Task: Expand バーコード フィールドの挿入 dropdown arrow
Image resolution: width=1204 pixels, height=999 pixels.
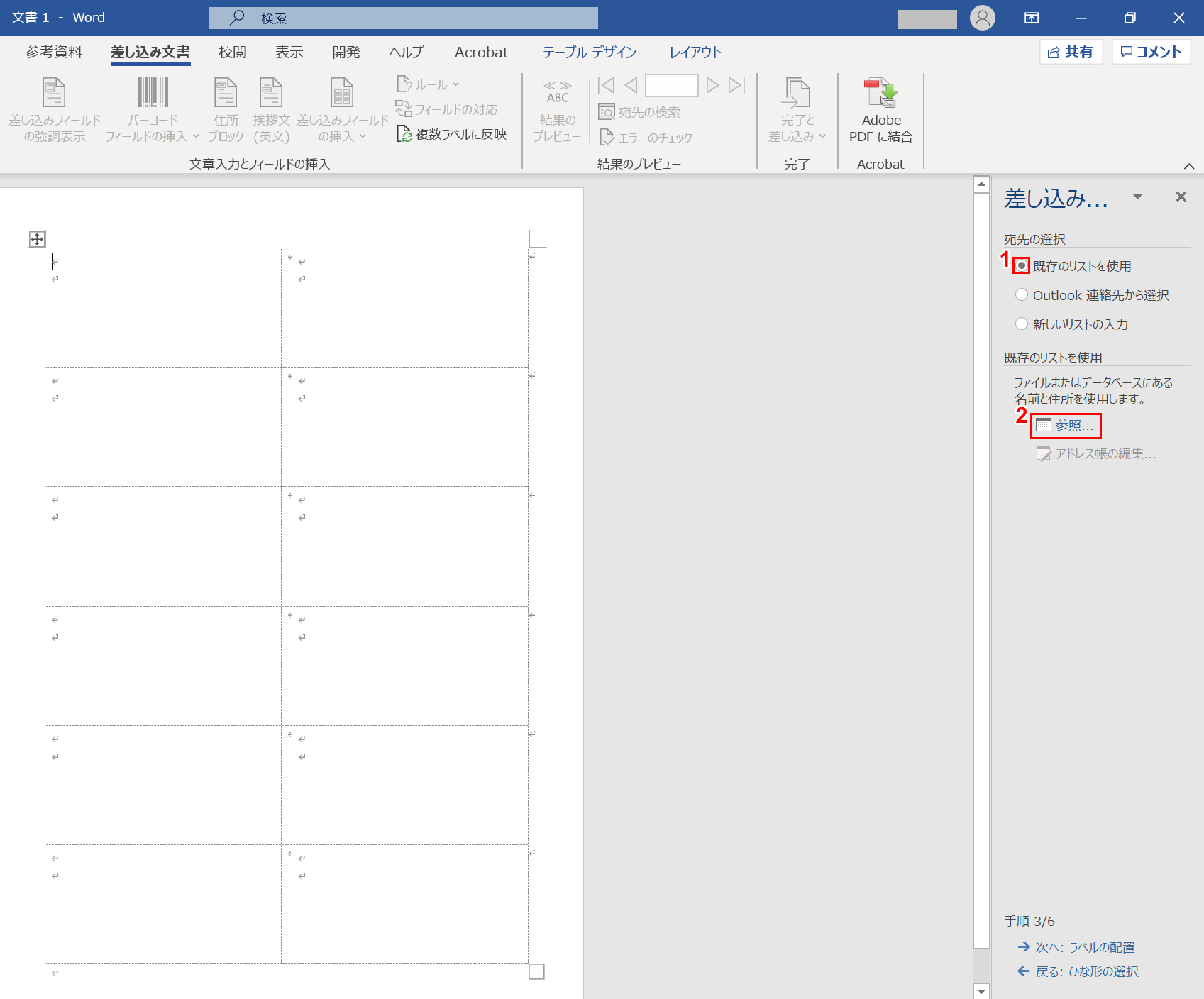Action: pyautogui.click(x=195, y=136)
